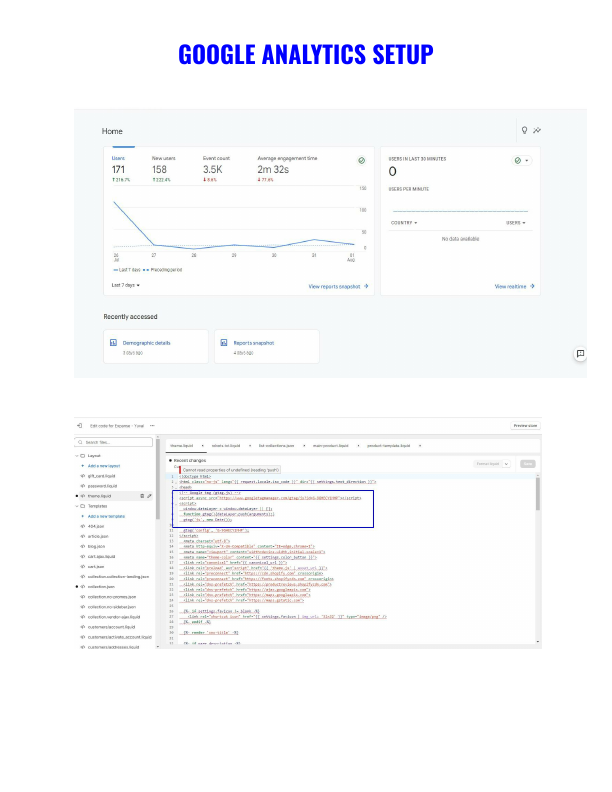Click the Layout folder icon
The image size is (612, 792).
(x=83, y=456)
